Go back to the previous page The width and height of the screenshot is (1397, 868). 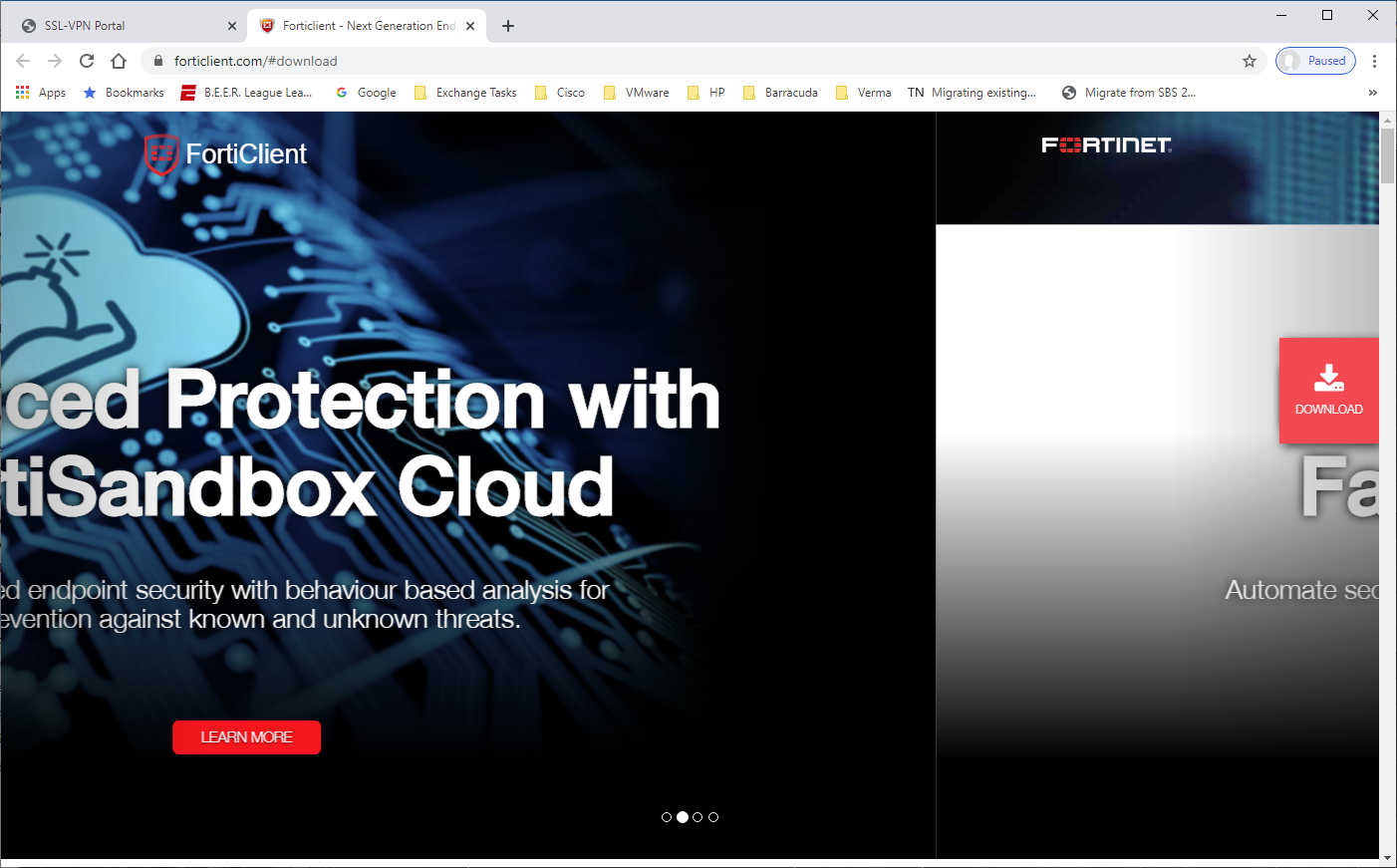(x=23, y=61)
